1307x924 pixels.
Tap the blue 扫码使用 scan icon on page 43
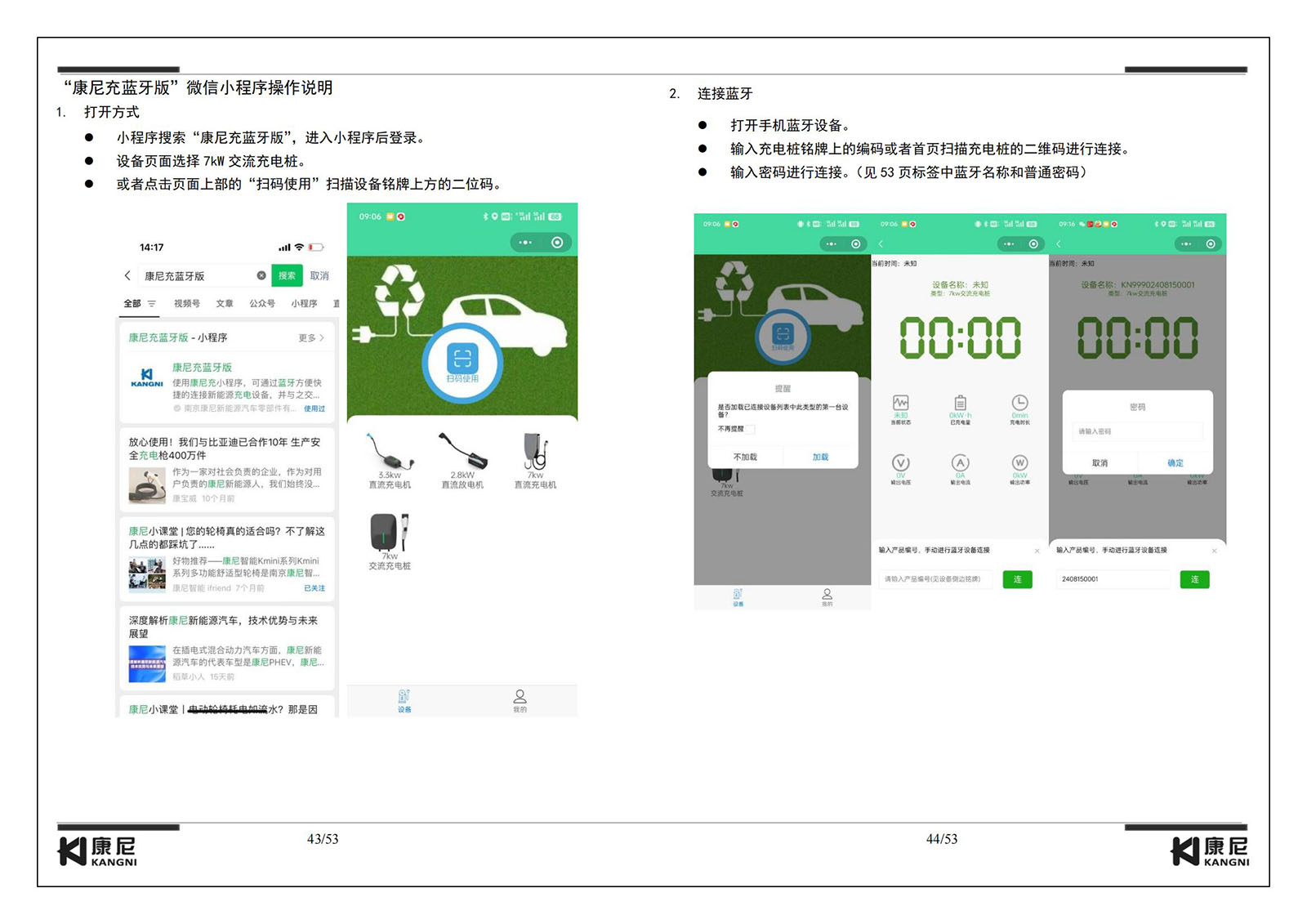click(462, 362)
